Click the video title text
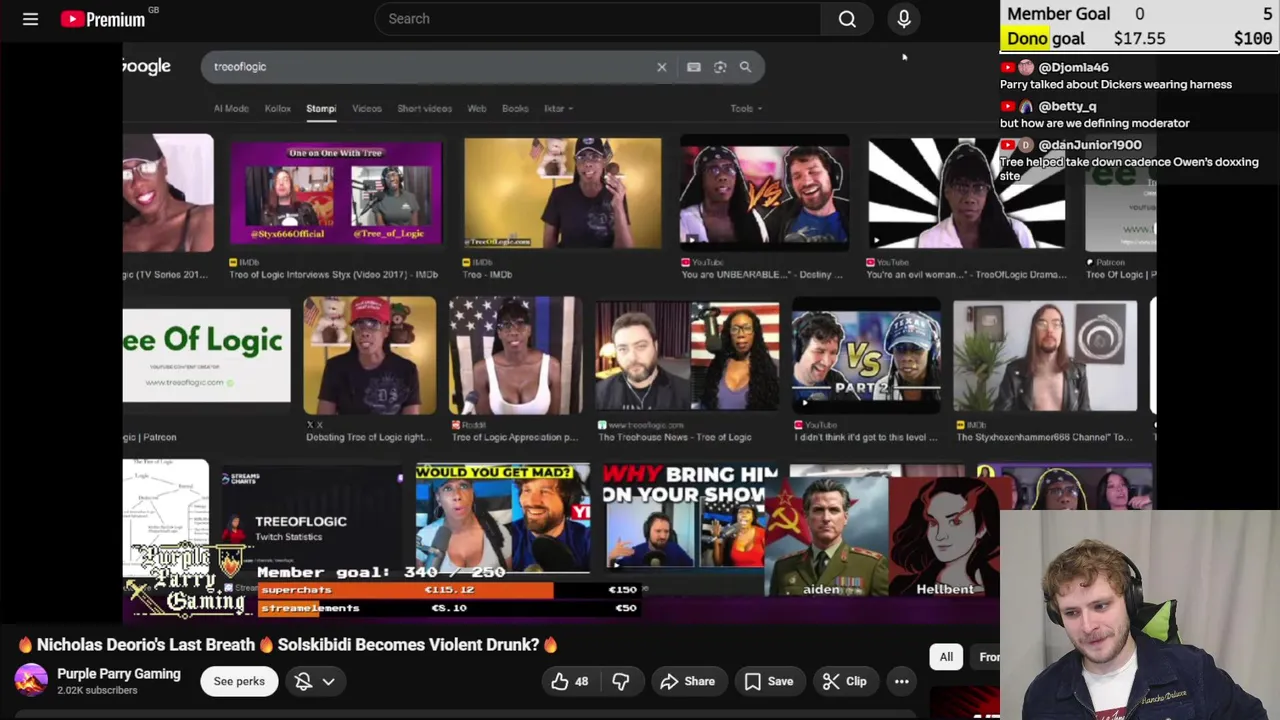Image resolution: width=1280 pixels, height=720 pixels. tap(288, 645)
